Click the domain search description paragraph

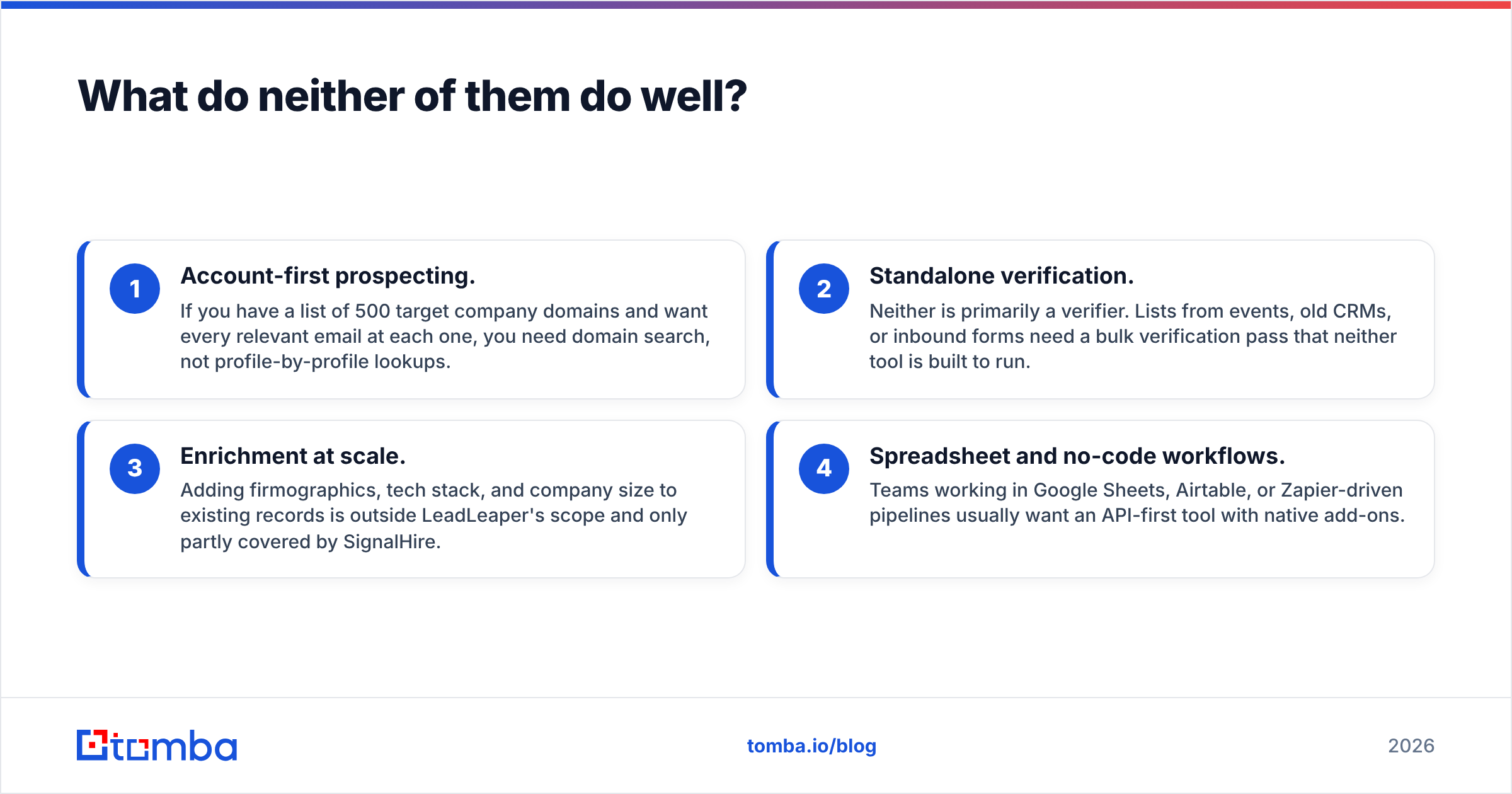pos(445,337)
